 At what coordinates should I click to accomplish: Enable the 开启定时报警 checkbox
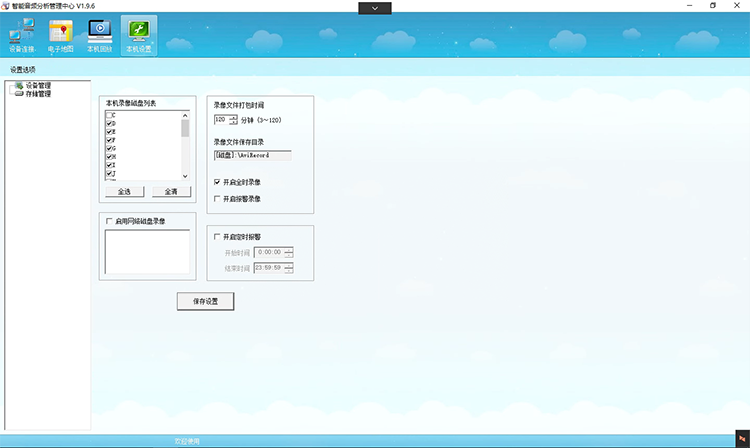[x=217, y=237]
